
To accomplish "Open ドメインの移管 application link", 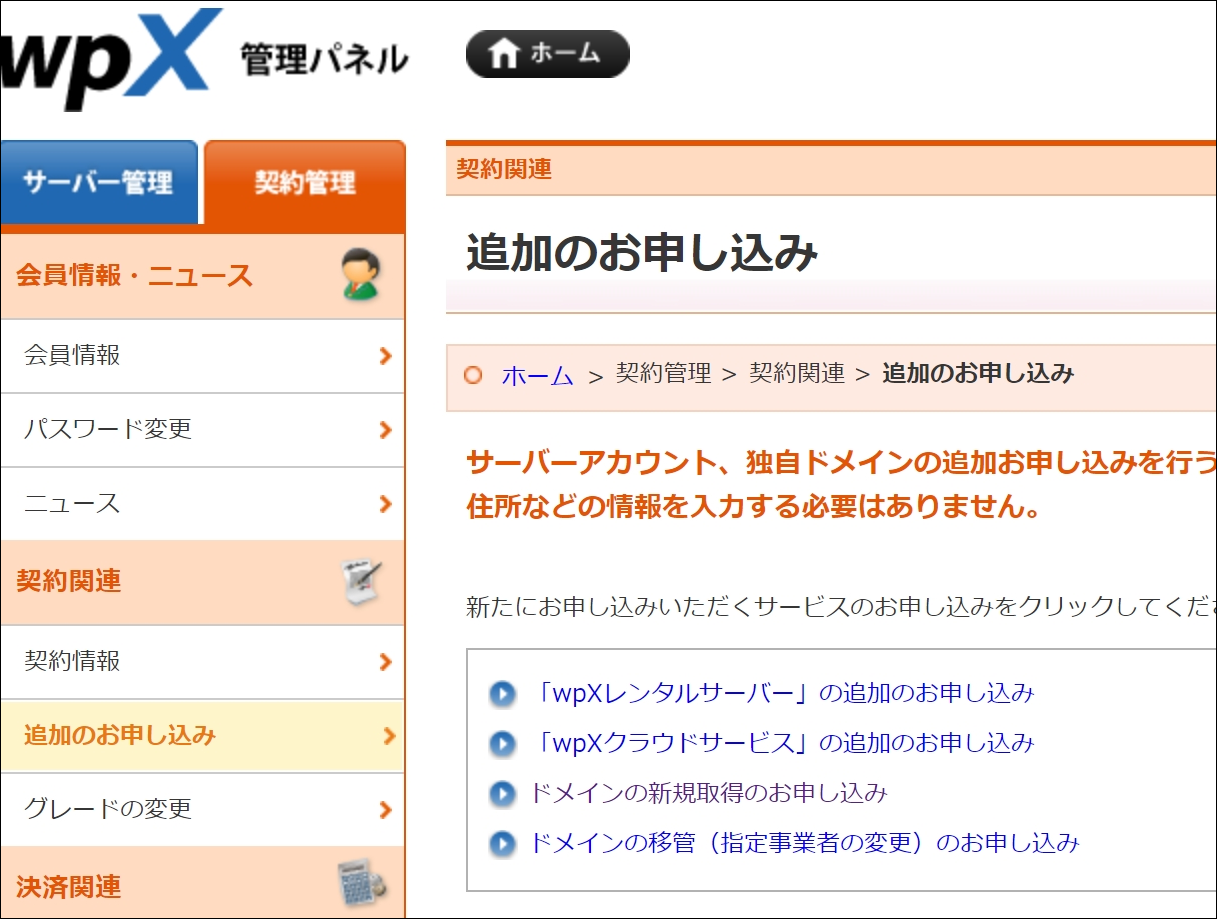I will pyautogui.click(x=805, y=843).
